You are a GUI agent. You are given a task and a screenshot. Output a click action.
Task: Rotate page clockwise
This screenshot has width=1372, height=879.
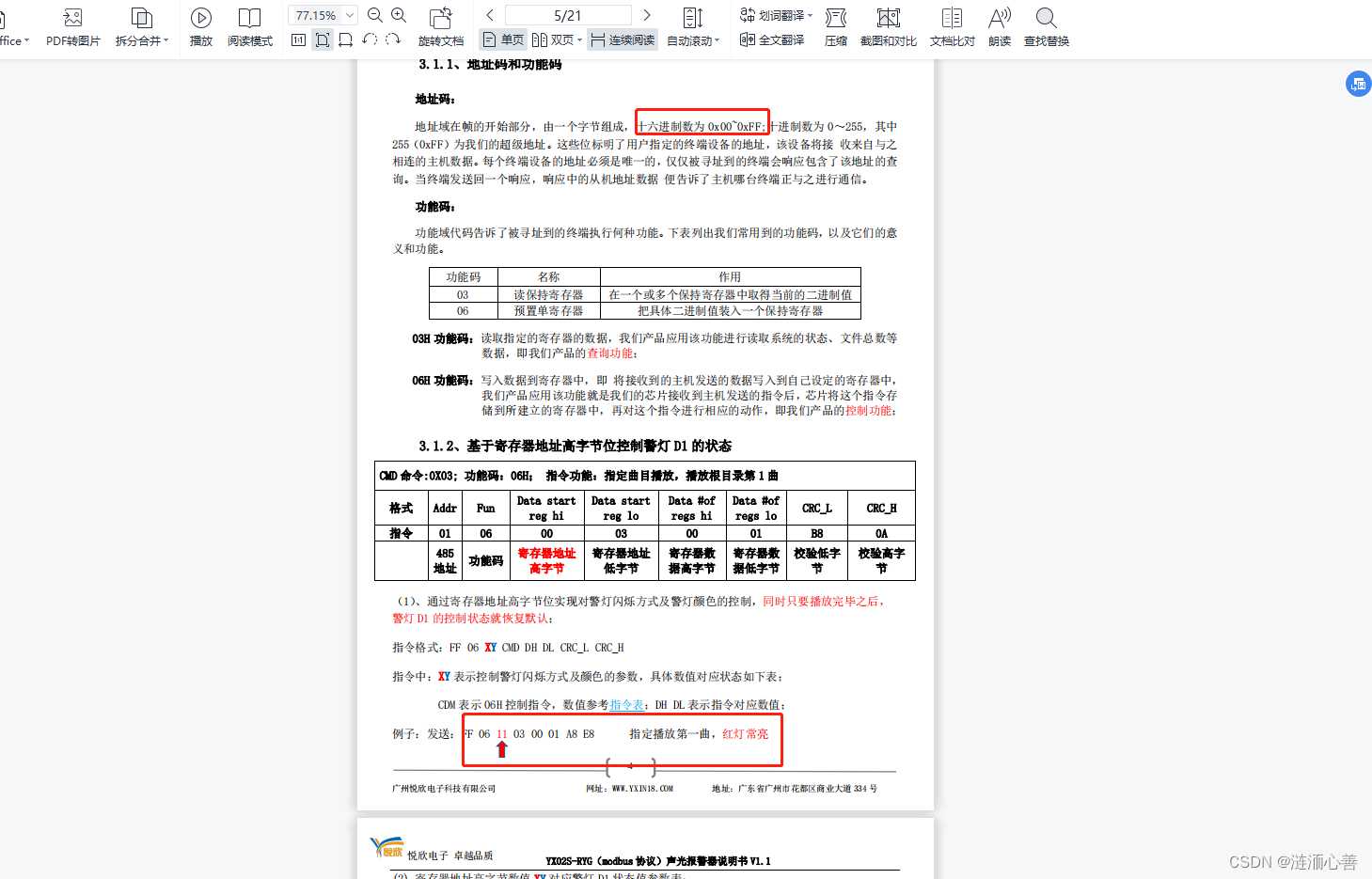coord(393,39)
